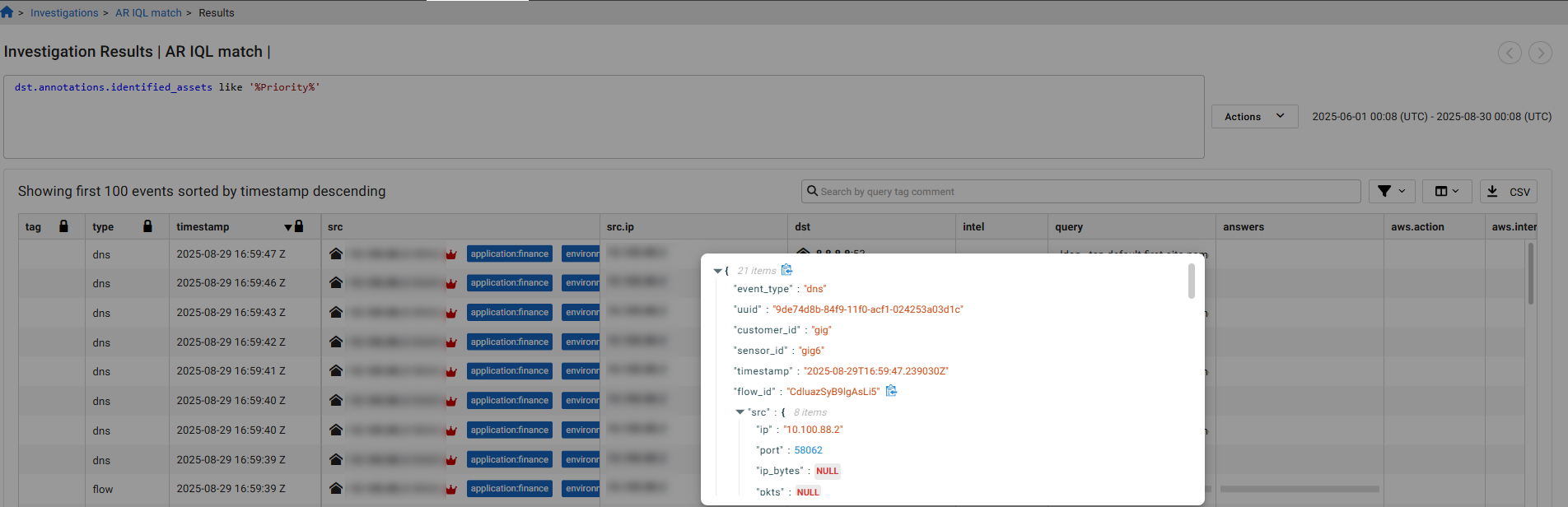Screen dimensions: 1568x507
Task: Collapse the "src" JSON node
Action: pyautogui.click(x=740, y=412)
